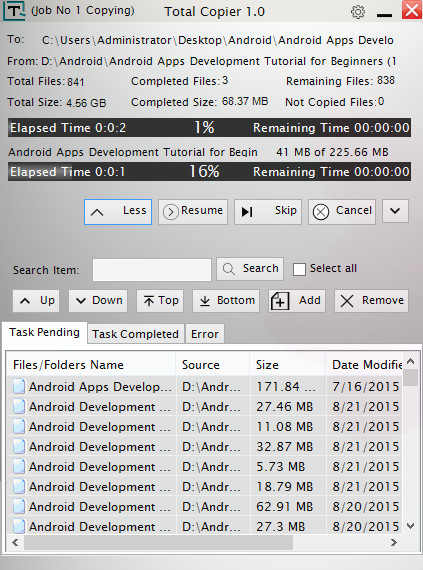Click the vertical scrollbar up arrow

point(411,361)
